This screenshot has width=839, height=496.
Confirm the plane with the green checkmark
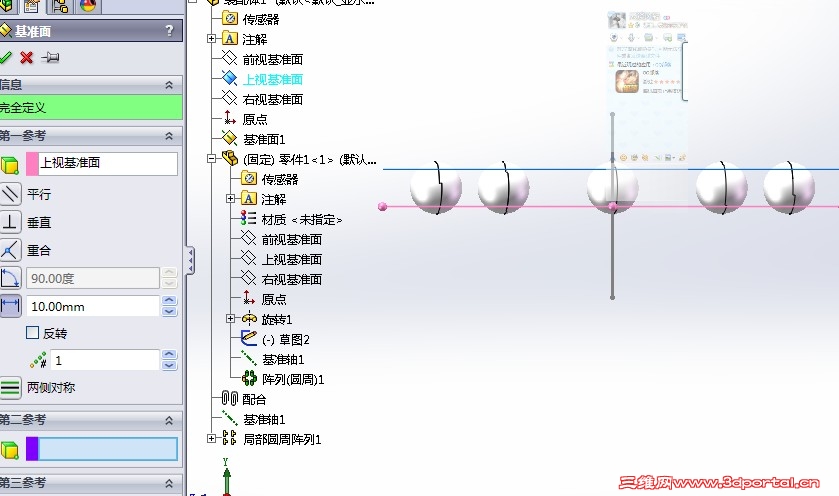point(5,57)
